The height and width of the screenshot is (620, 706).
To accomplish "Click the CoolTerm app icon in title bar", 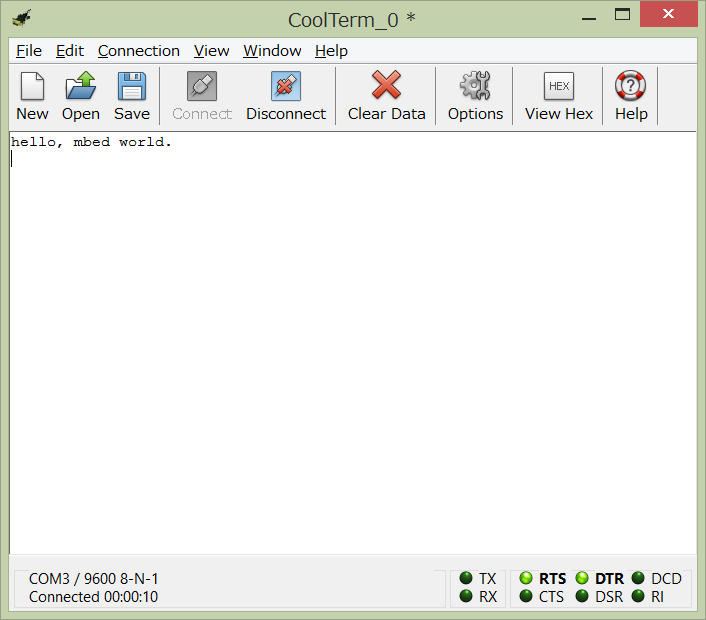I will tap(22, 18).
